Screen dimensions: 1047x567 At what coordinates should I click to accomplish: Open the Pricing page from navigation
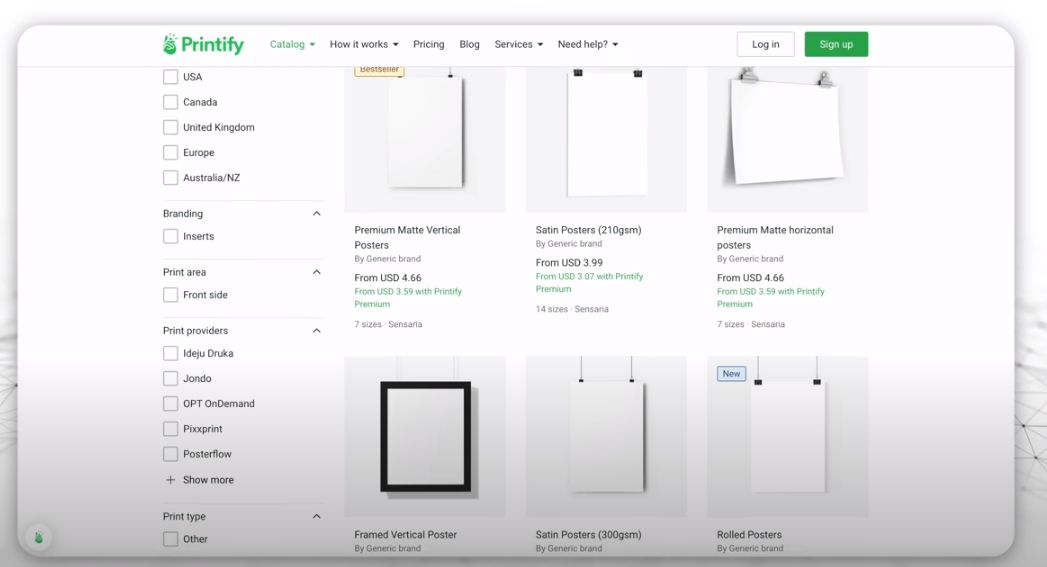(428, 44)
